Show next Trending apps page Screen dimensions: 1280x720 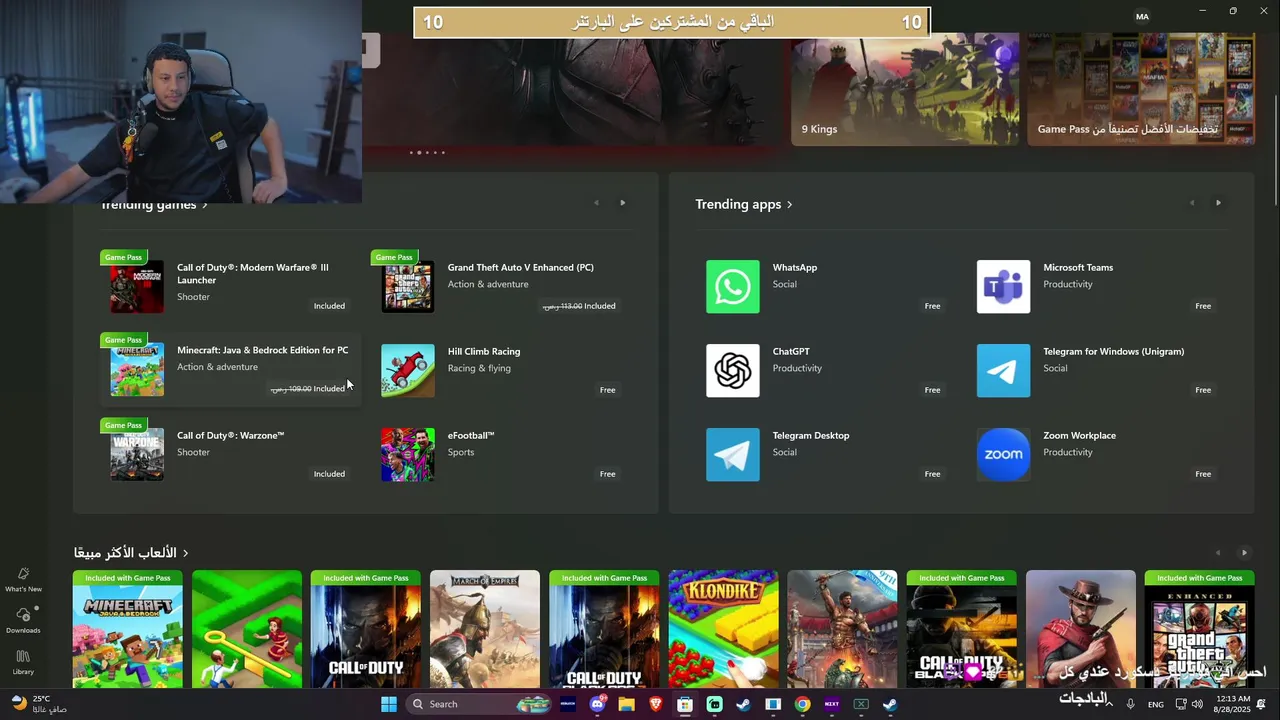(x=1218, y=203)
